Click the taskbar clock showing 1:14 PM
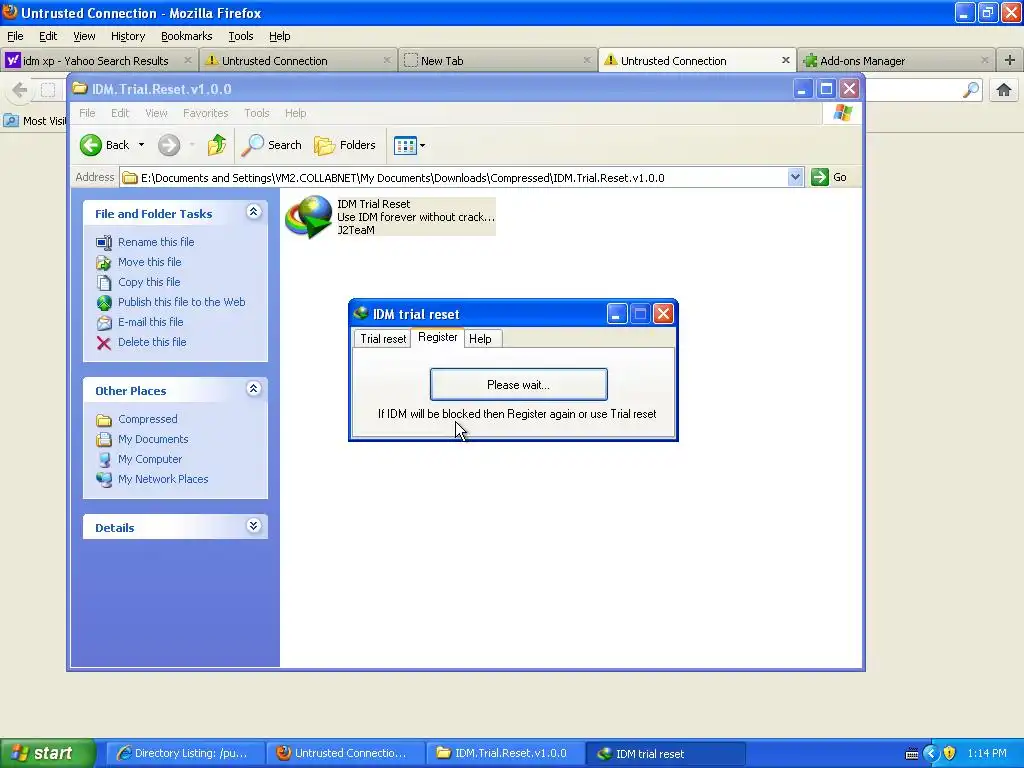1024x768 pixels. [987, 753]
